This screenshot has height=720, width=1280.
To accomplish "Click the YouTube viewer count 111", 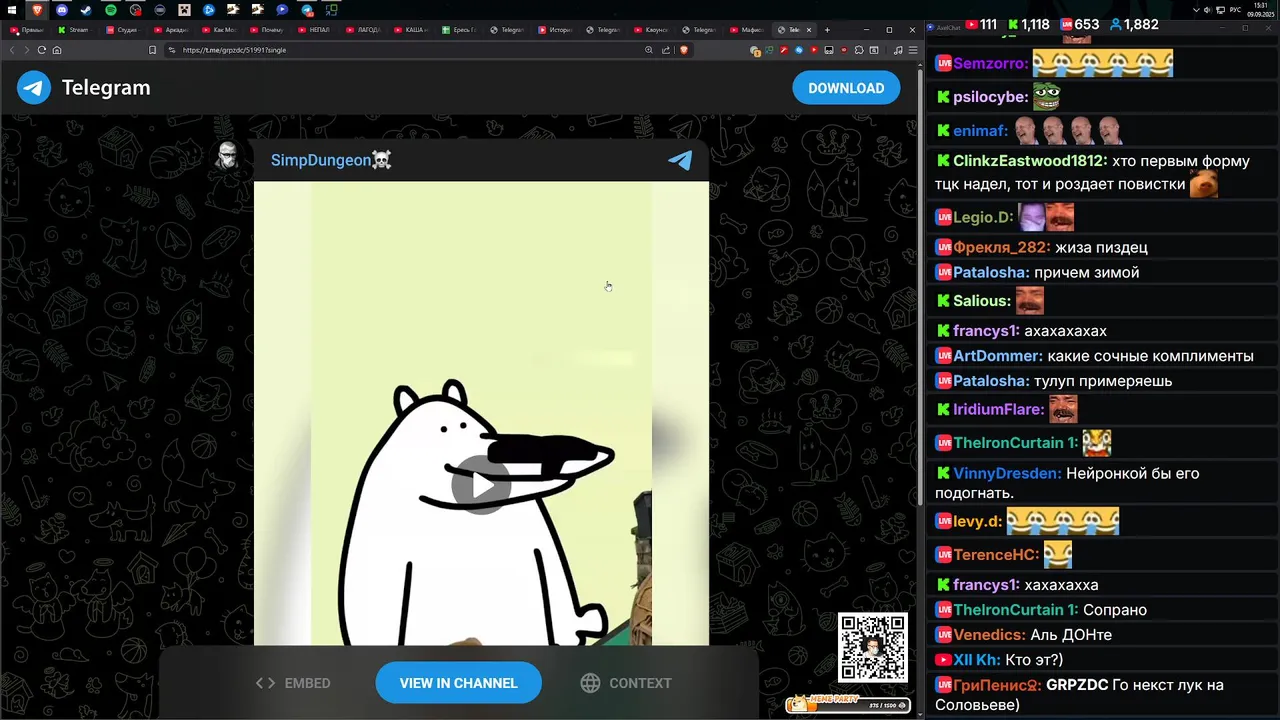I will [x=982, y=24].
